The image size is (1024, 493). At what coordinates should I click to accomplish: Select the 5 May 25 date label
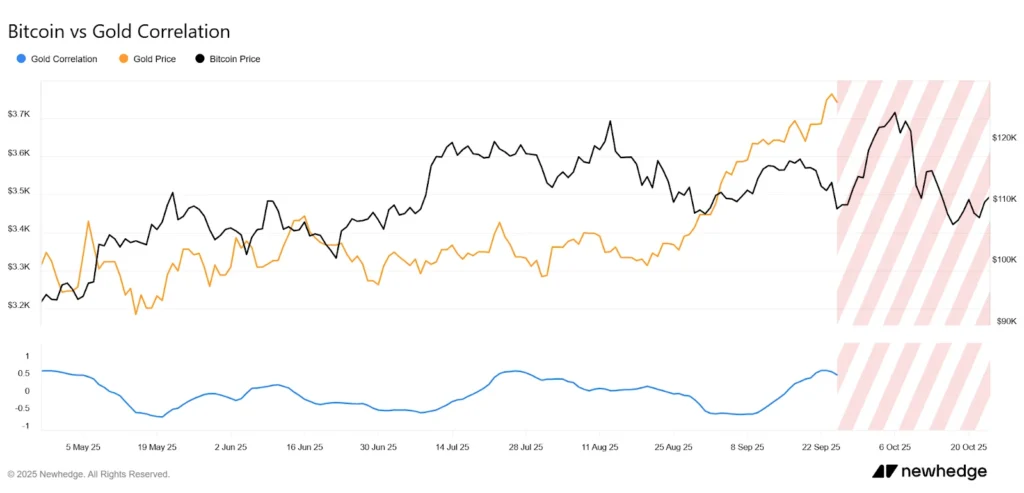point(83,447)
